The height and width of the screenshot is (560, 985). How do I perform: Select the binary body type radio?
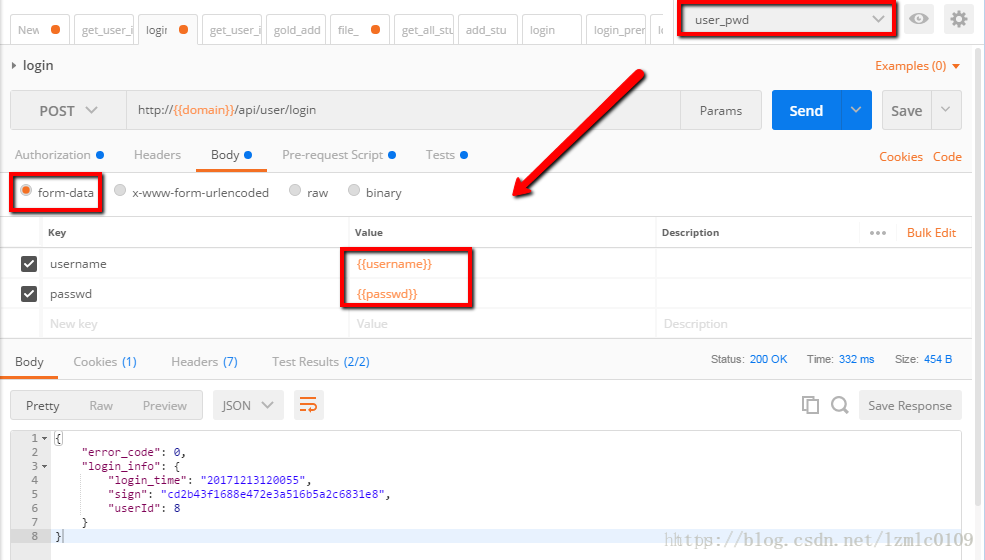click(354, 190)
